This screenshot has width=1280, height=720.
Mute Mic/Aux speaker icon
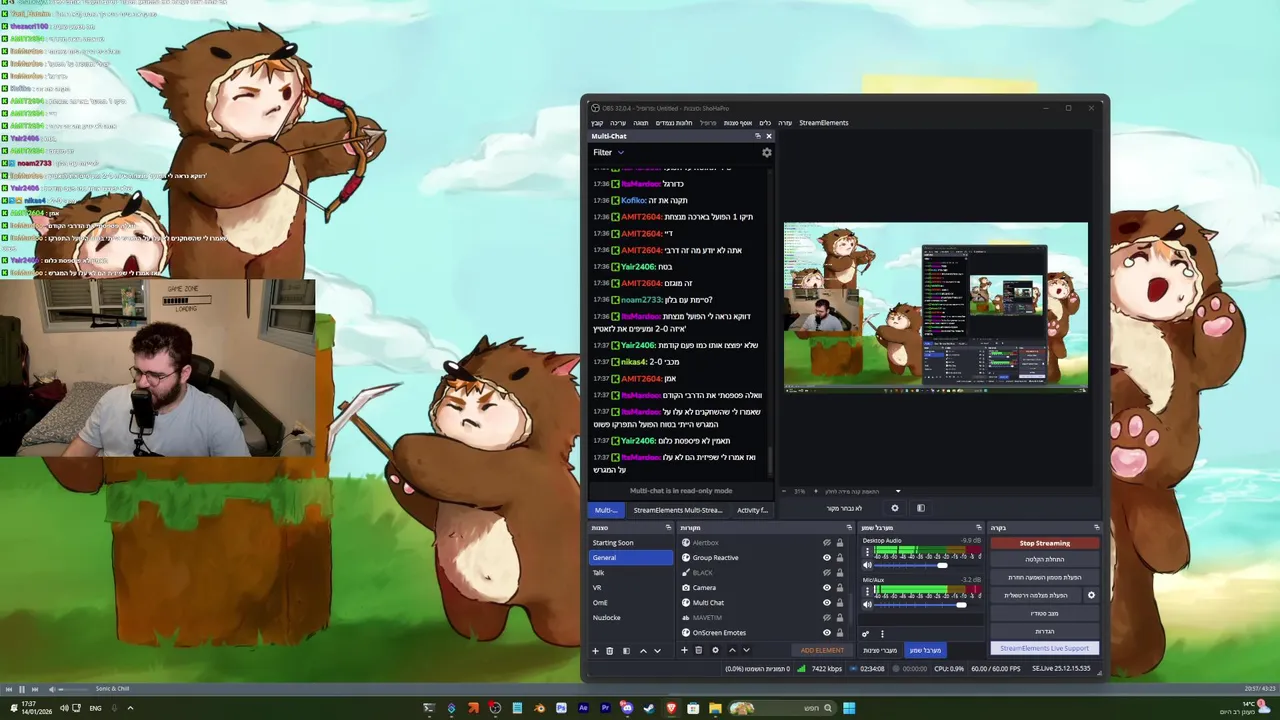pos(867,604)
